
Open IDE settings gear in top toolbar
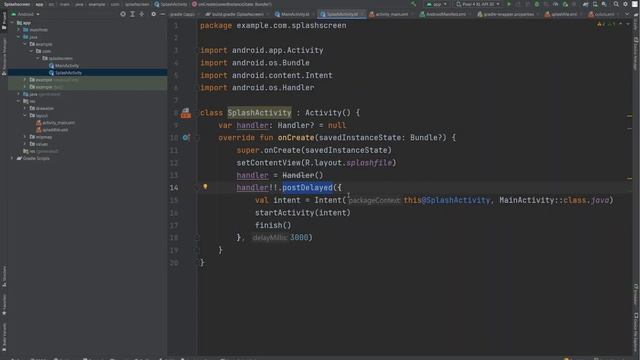point(625,4)
